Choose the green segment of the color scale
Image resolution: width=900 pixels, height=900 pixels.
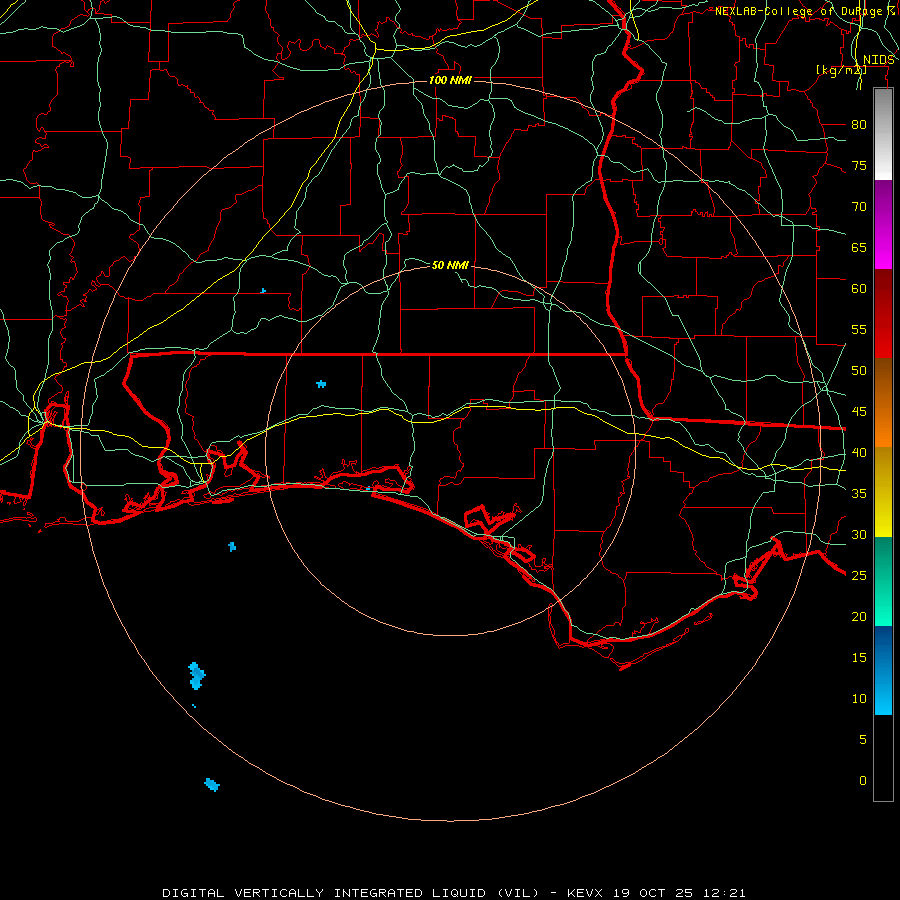[883, 581]
